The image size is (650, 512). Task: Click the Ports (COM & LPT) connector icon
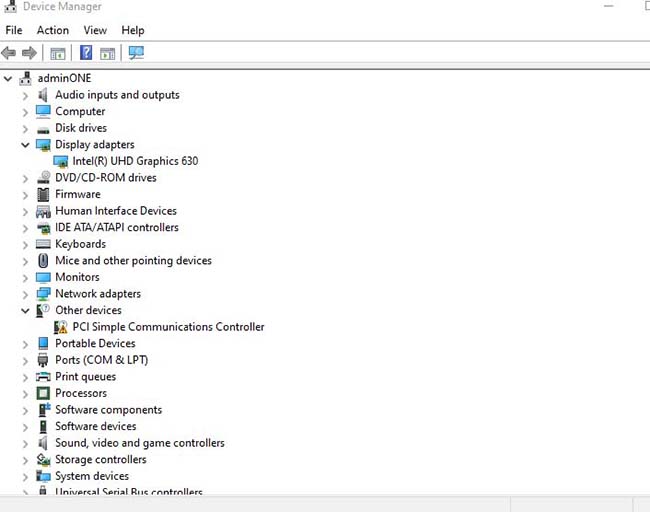[43, 360]
